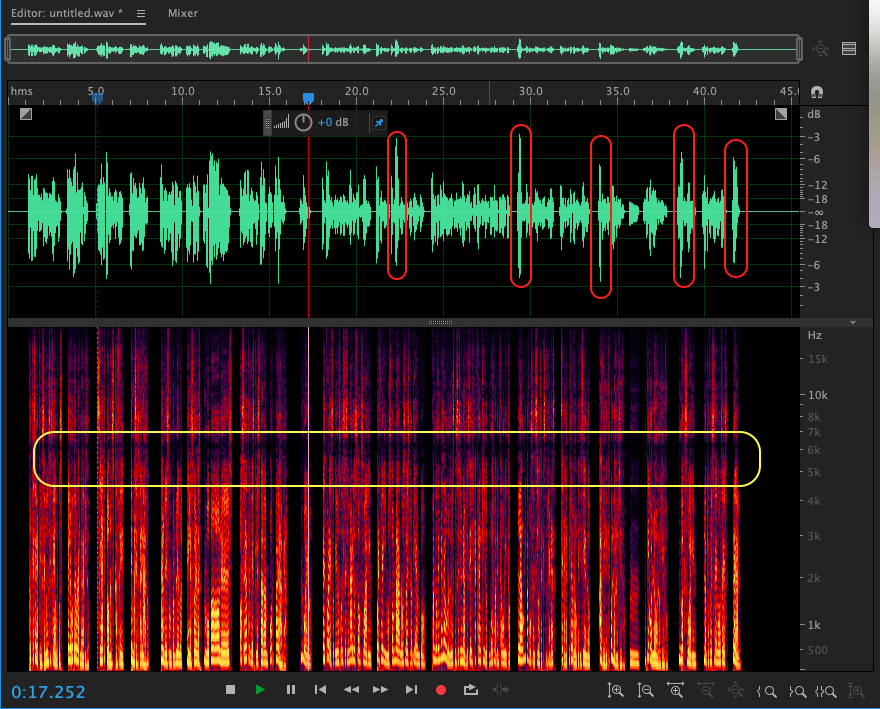The width and height of the screenshot is (880, 709).
Task: Click Zoom Out (Amplitude) icon
Action: (x=646, y=690)
